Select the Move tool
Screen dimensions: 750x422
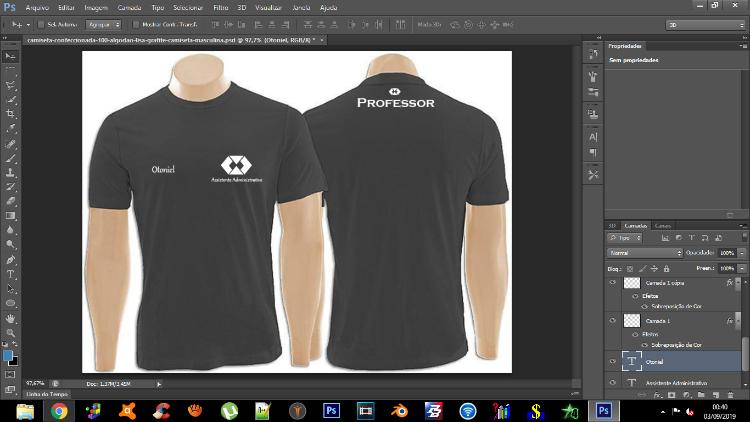[x=11, y=56]
